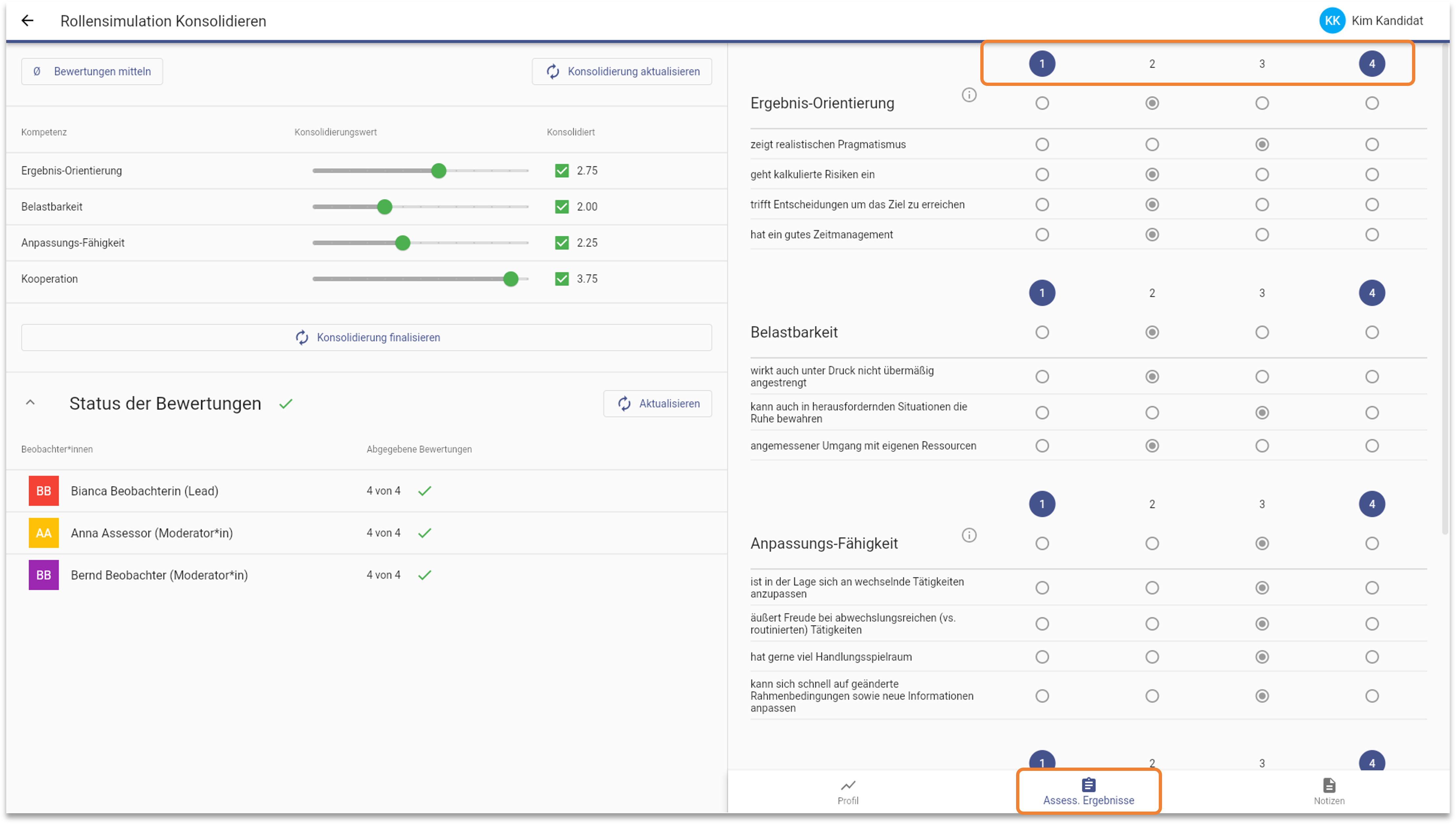Select rating 1 for geht kalkulierte Risiken ein
The width and height of the screenshot is (1456, 824).
[1042, 174]
